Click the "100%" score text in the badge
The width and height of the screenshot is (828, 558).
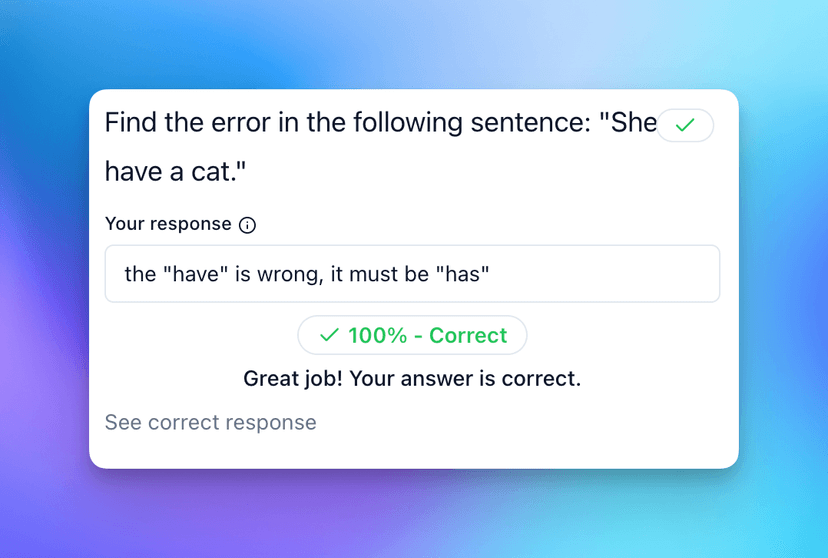[377, 336]
